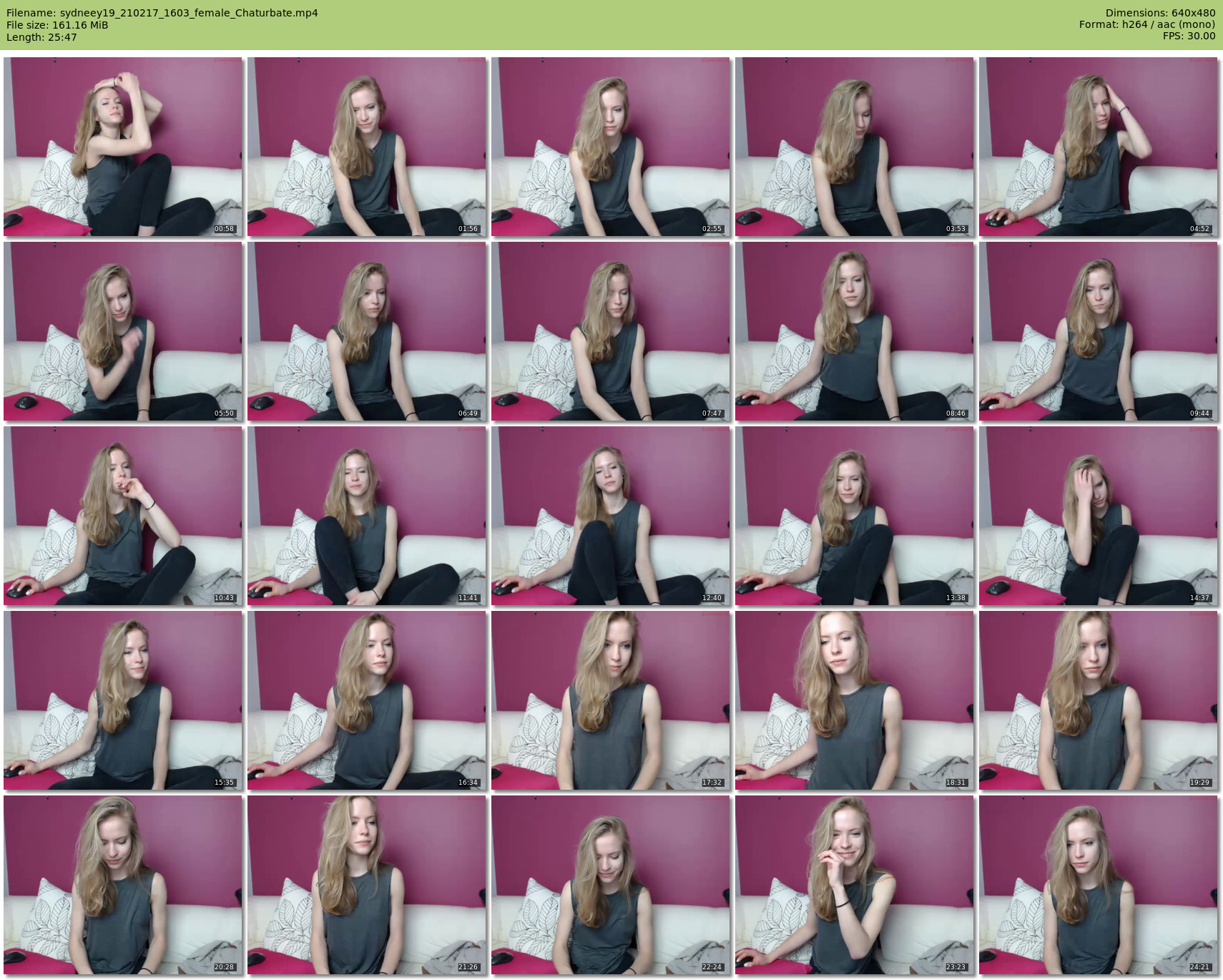
Task: Click the frame stamped 16:34
Action: [367, 700]
